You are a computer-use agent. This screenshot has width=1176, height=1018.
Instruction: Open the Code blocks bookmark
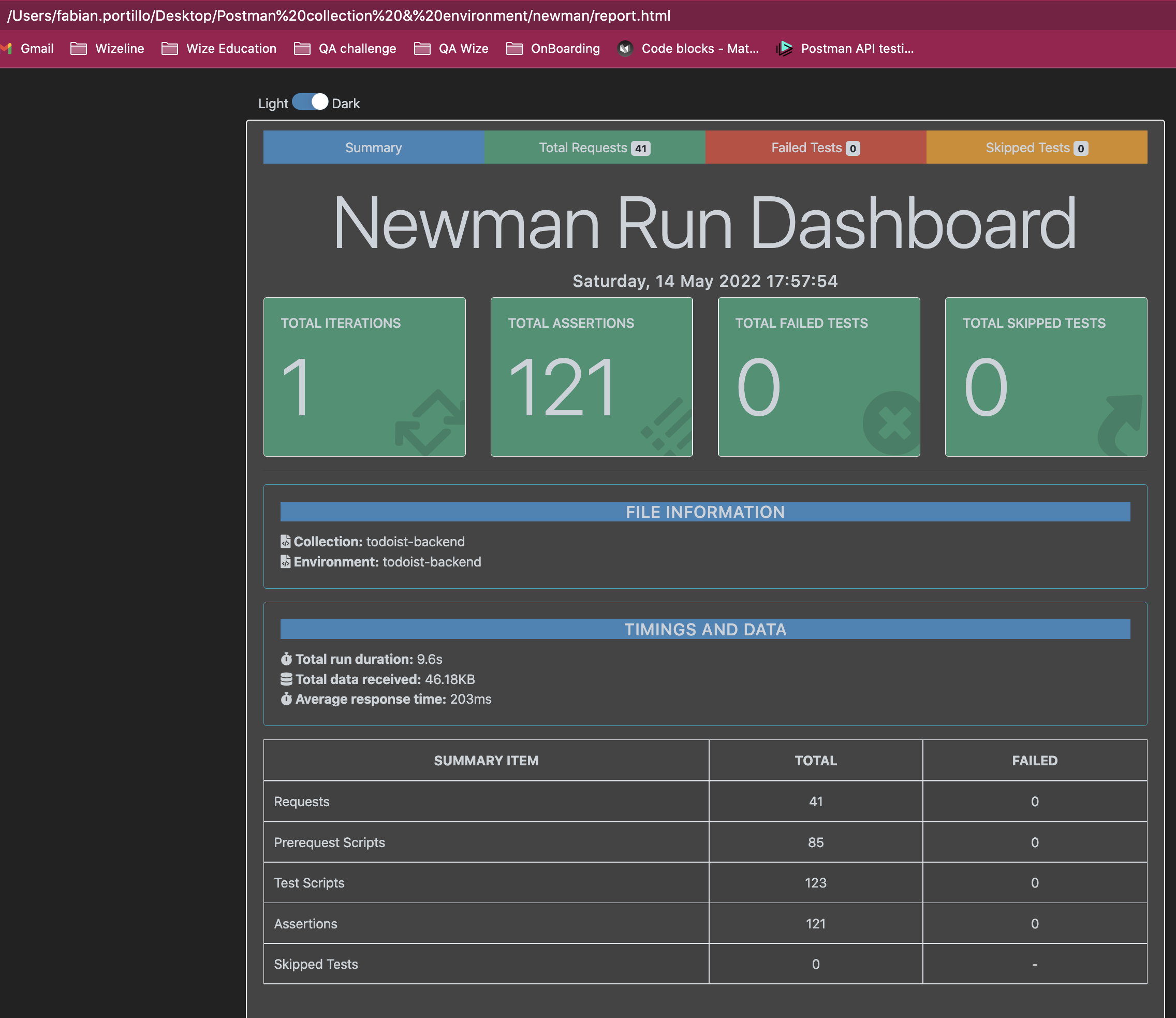pyautogui.click(x=688, y=49)
